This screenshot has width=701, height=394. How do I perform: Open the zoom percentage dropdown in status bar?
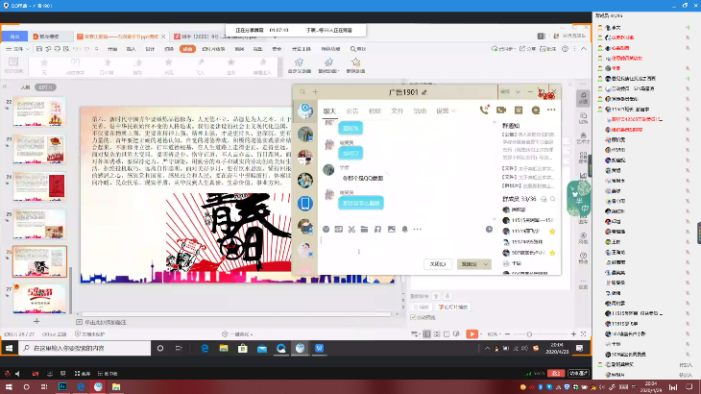pyautogui.click(x=494, y=334)
